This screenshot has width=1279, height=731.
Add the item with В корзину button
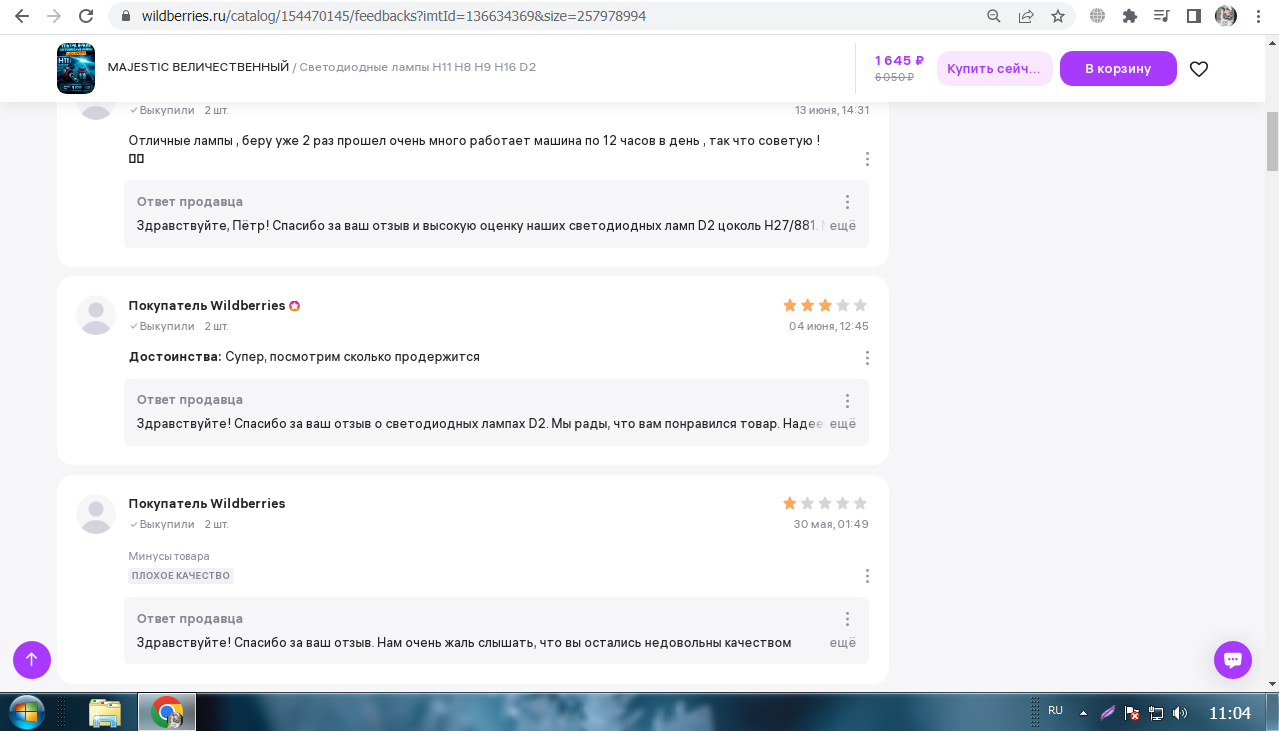[x=1118, y=68]
